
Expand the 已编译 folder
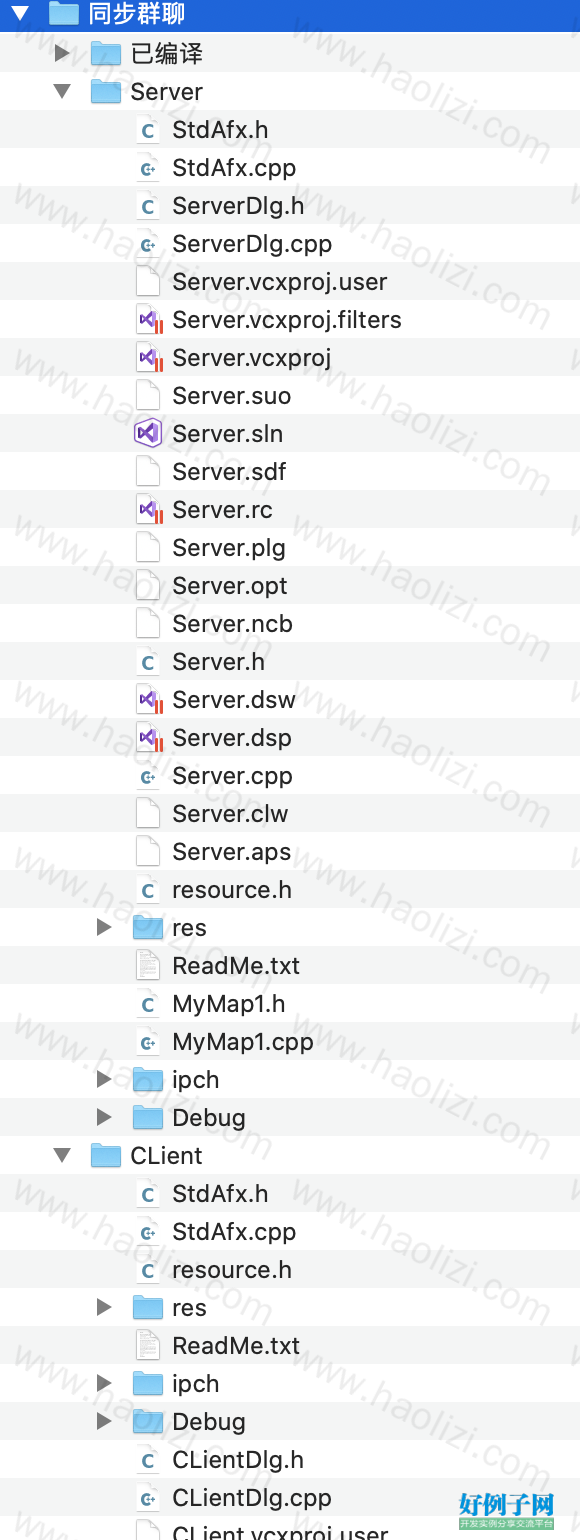(x=62, y=53)
